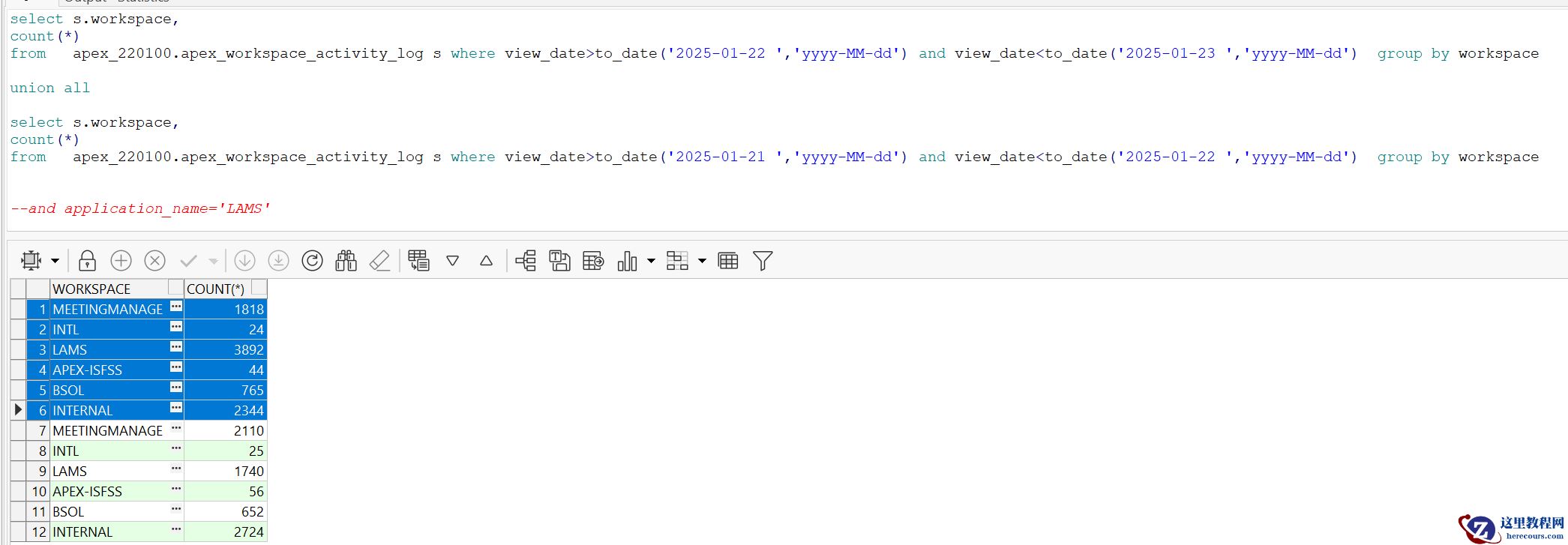This screenshot has width=1568, height=545.
Task: Switch to single record view icon
Action: (x=418, y=261)
